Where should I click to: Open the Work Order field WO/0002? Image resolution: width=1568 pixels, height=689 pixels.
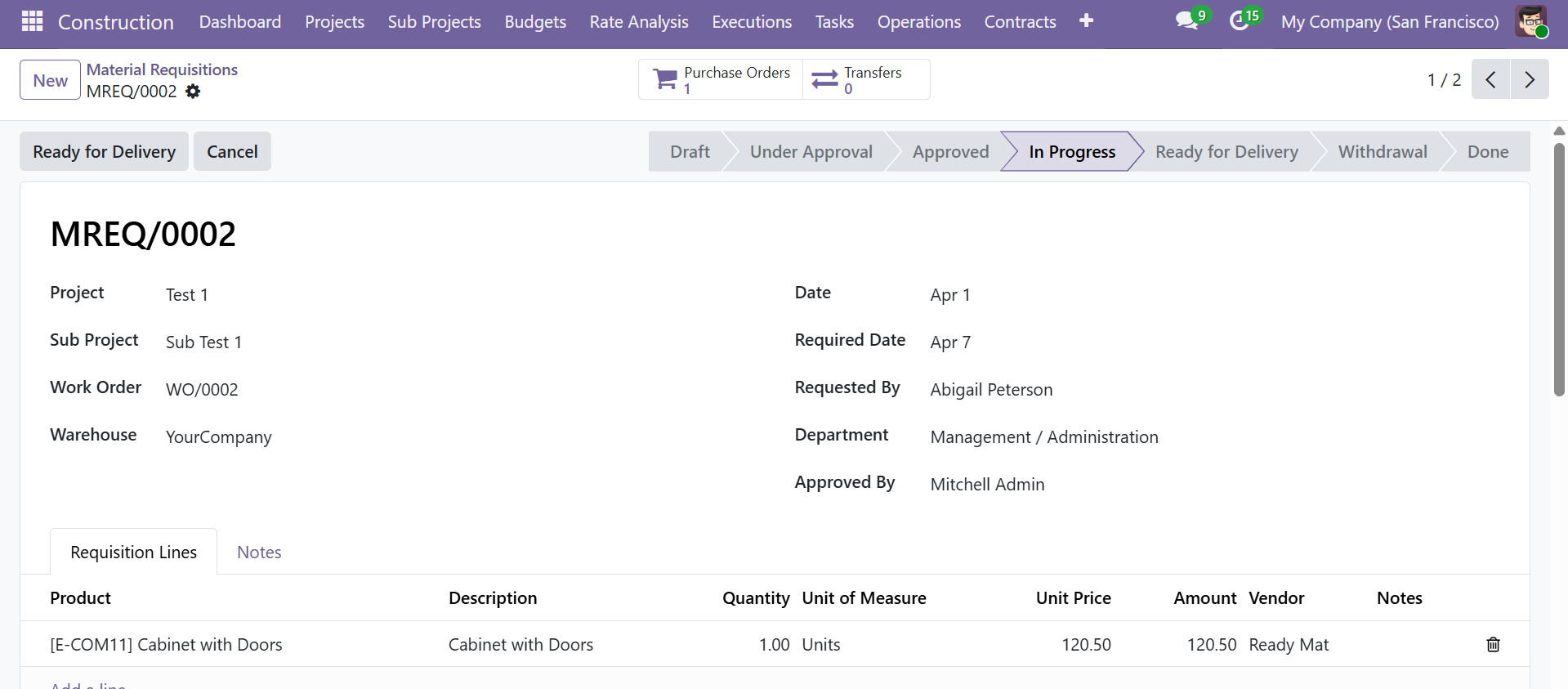click(202, 390)
